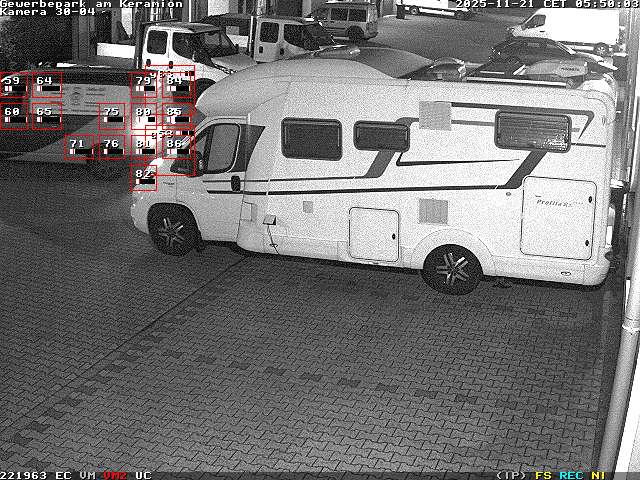Select detection zone 85
Viewport: 640px width, 480px height.
coord(177,116)
